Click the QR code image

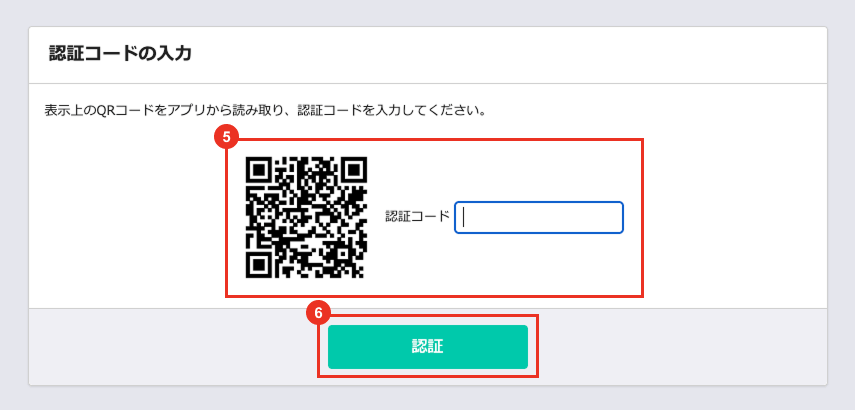306,218
